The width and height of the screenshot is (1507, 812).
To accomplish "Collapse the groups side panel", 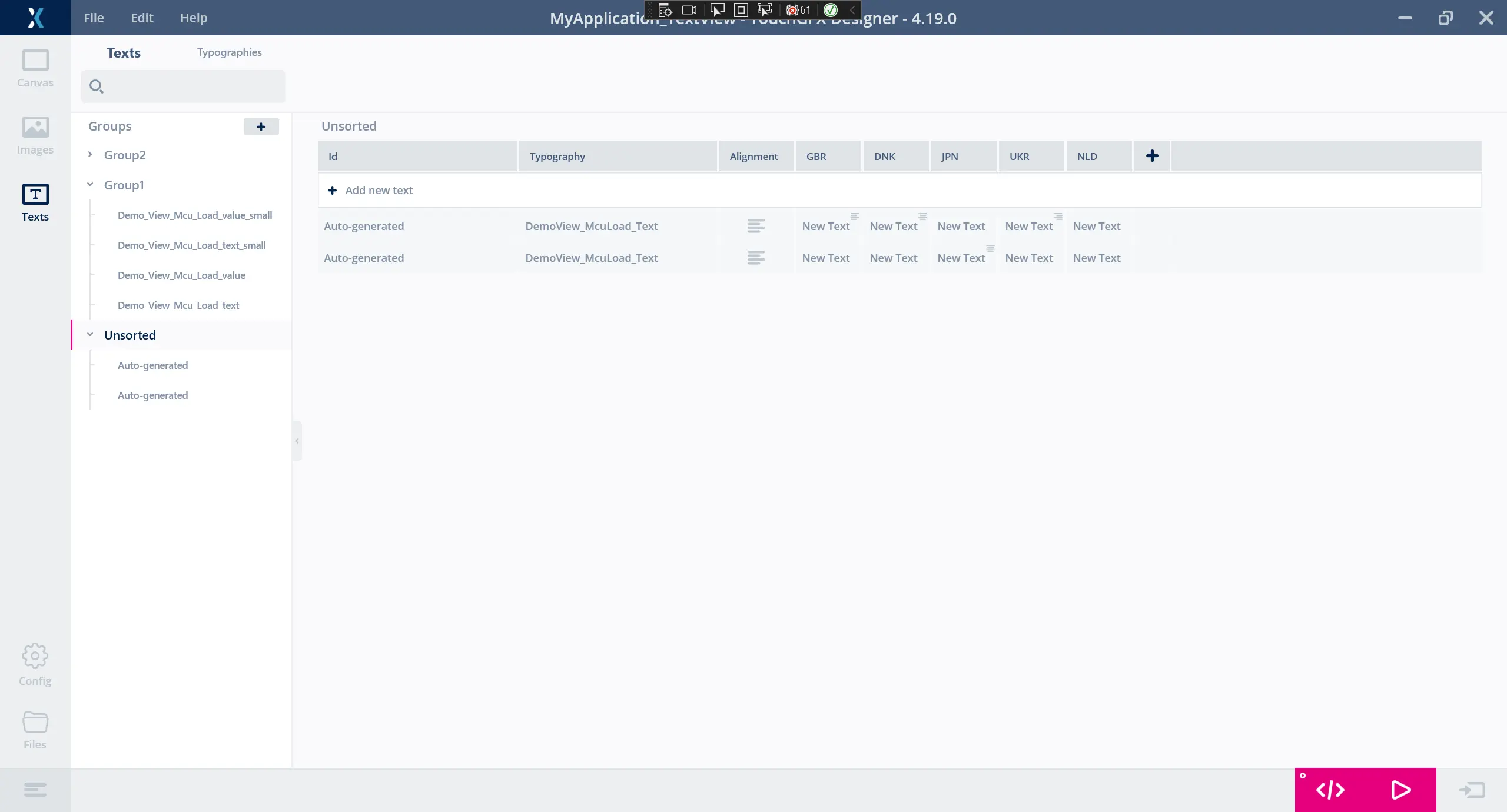I will (x=297, y=441).
